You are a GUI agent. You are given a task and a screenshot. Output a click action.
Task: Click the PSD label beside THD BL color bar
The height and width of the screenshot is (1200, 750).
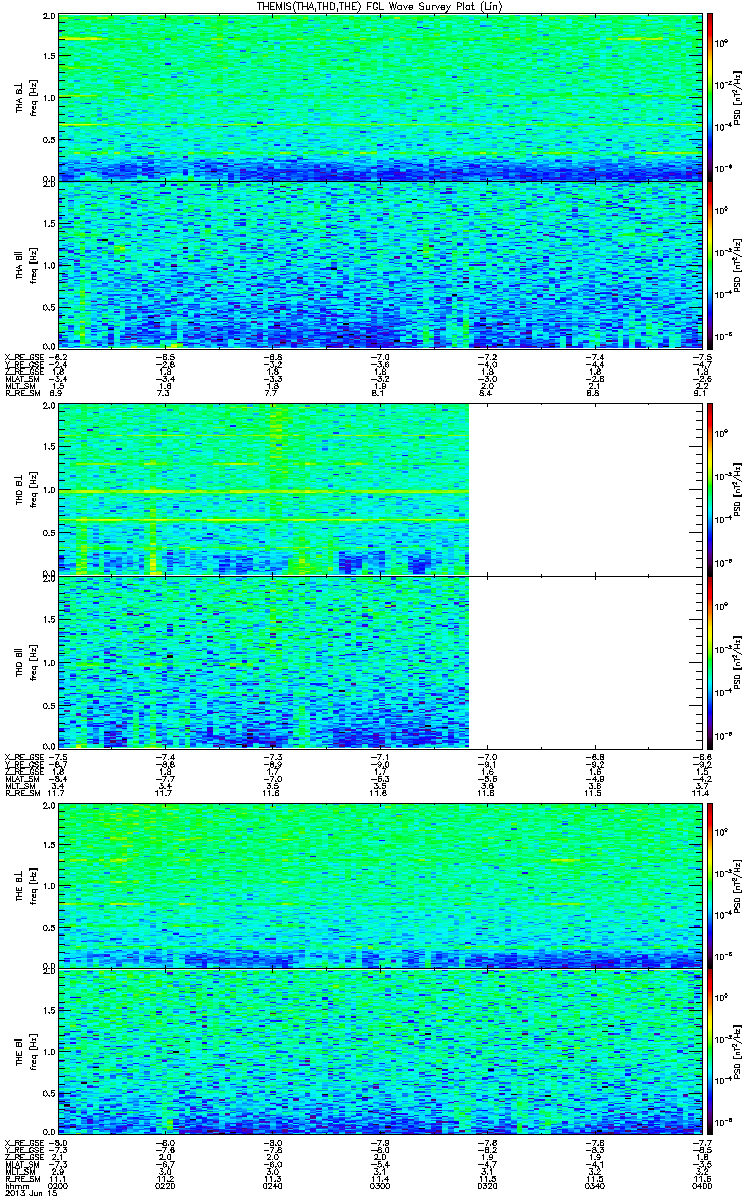tap(738, 489)
